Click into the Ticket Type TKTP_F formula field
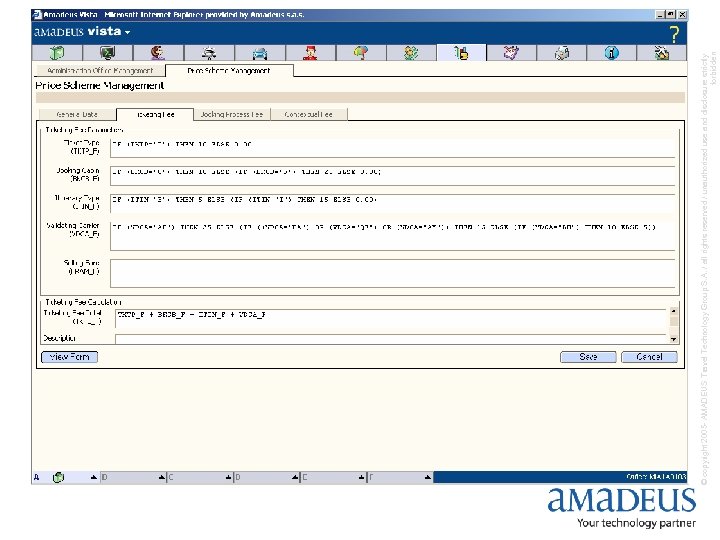Viewport: 720px width, 540px height. [x=393, y=148]
